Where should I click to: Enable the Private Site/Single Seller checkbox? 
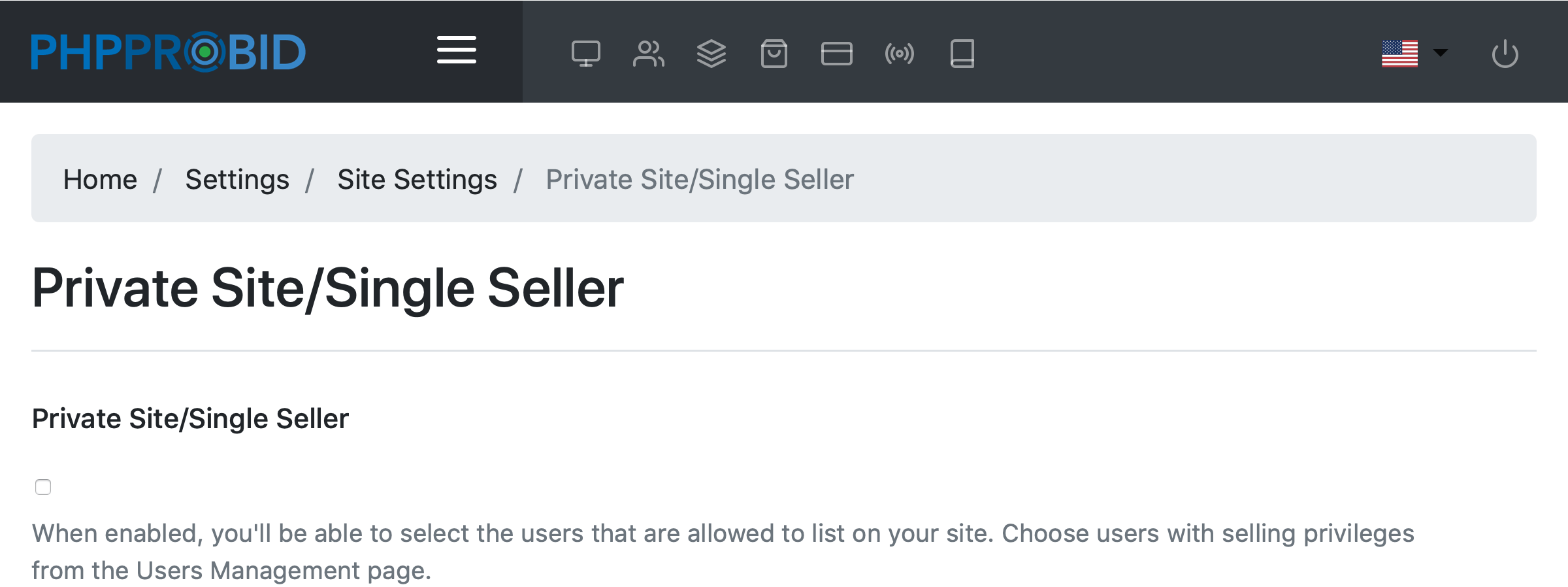pos(43,487)
